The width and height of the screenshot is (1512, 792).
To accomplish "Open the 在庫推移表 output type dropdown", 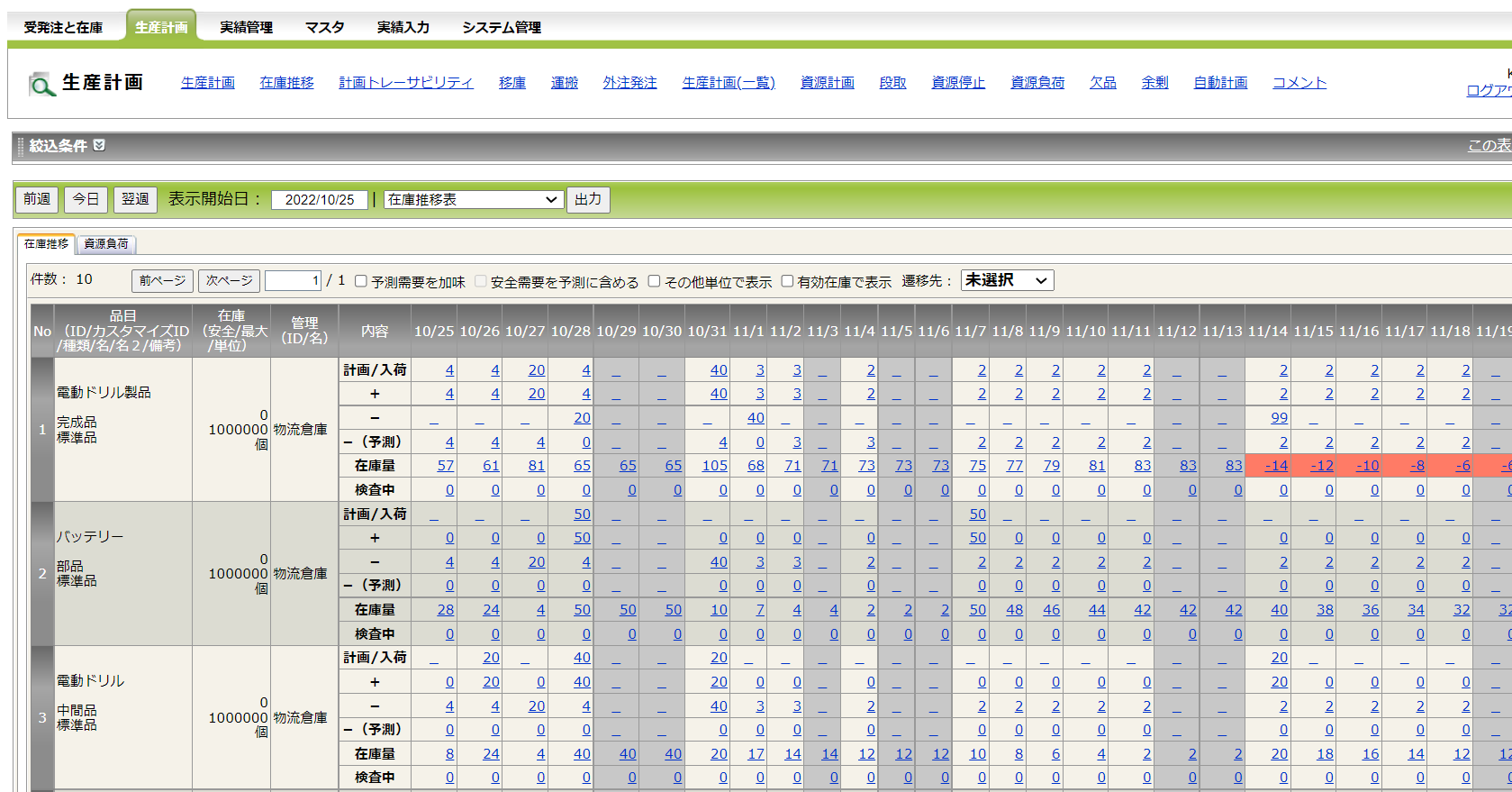I will [x=473, y=200].
